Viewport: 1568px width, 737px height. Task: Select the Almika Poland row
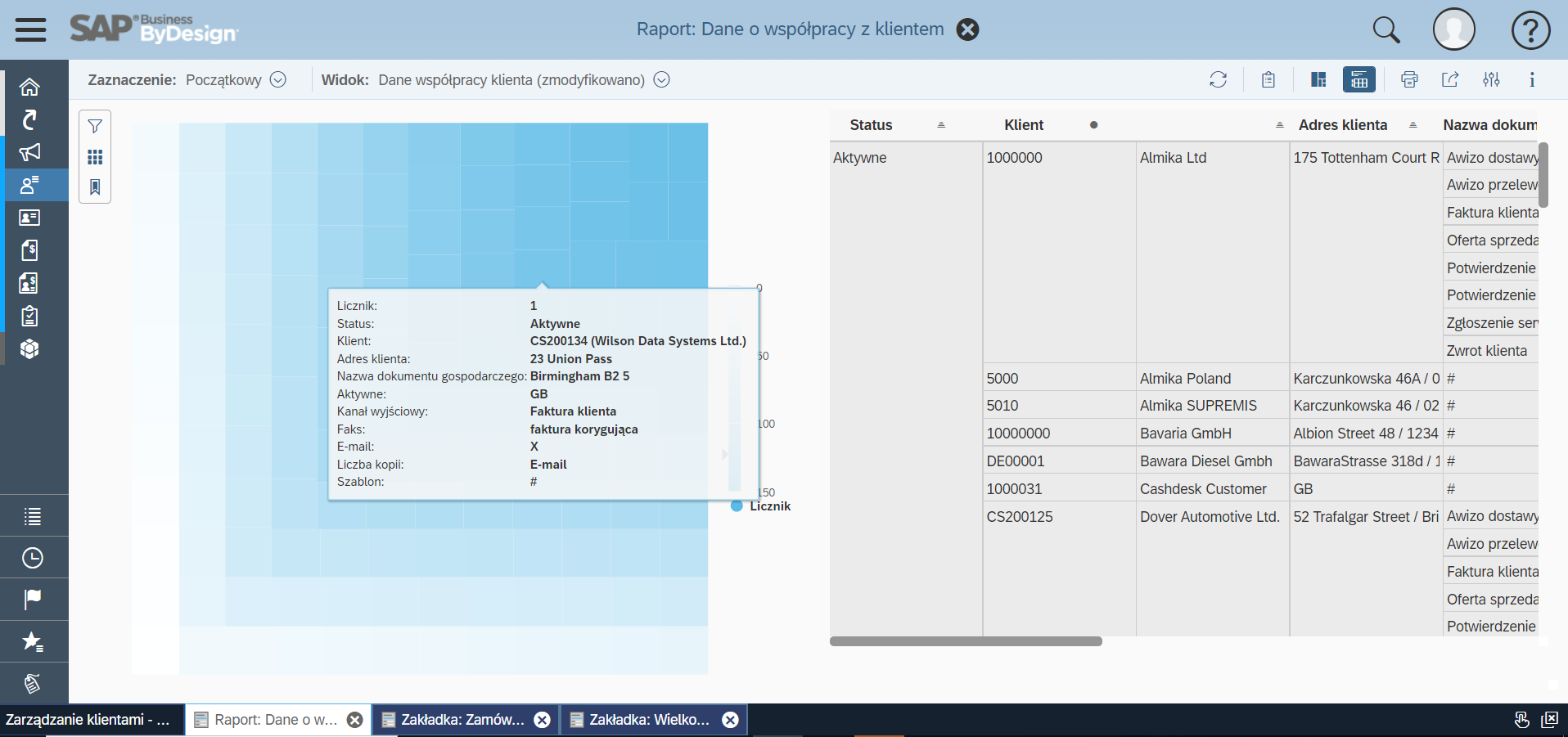[x=1213, y=379]
